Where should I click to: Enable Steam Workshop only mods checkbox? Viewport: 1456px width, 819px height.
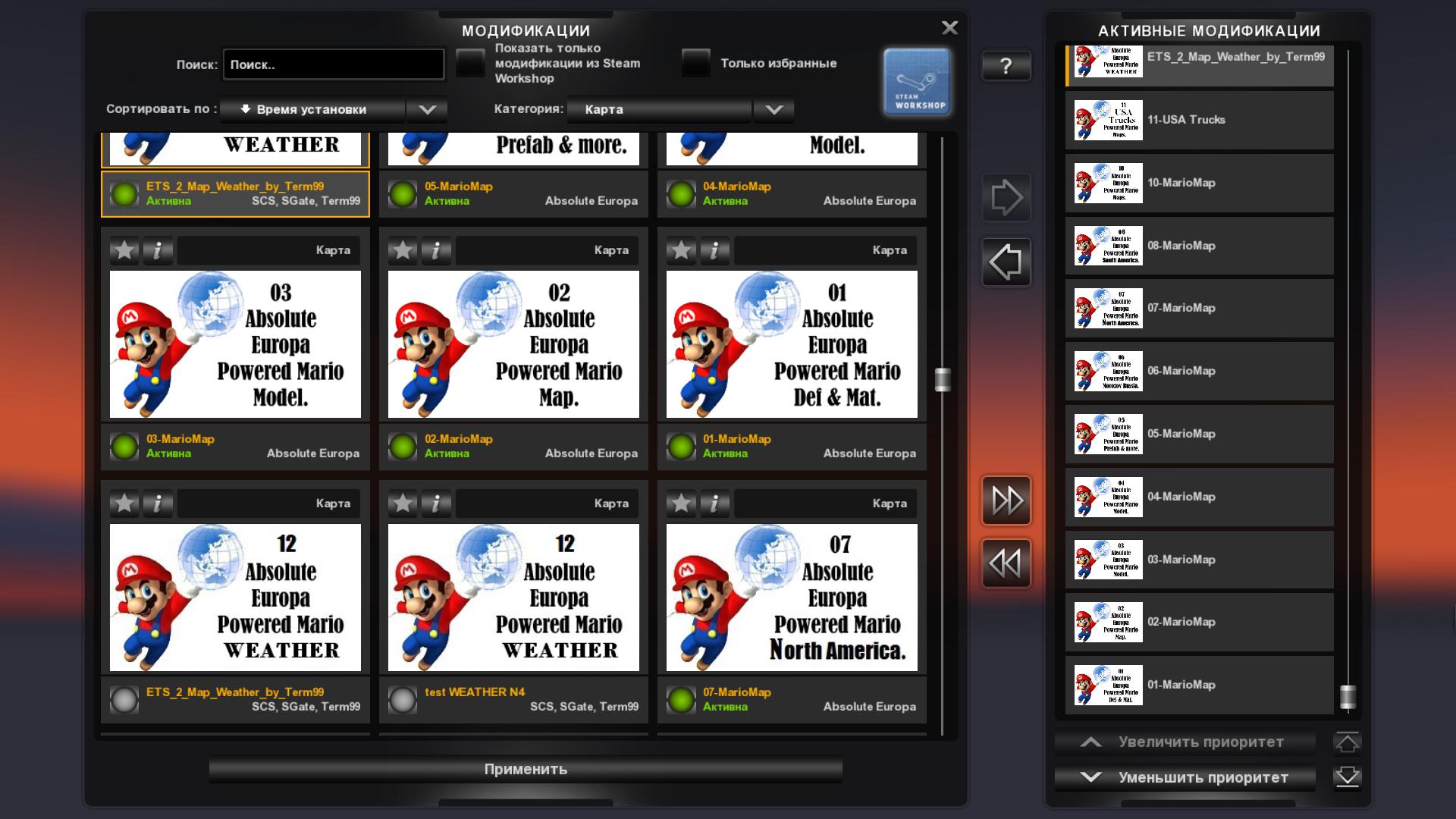click(470, 63)
